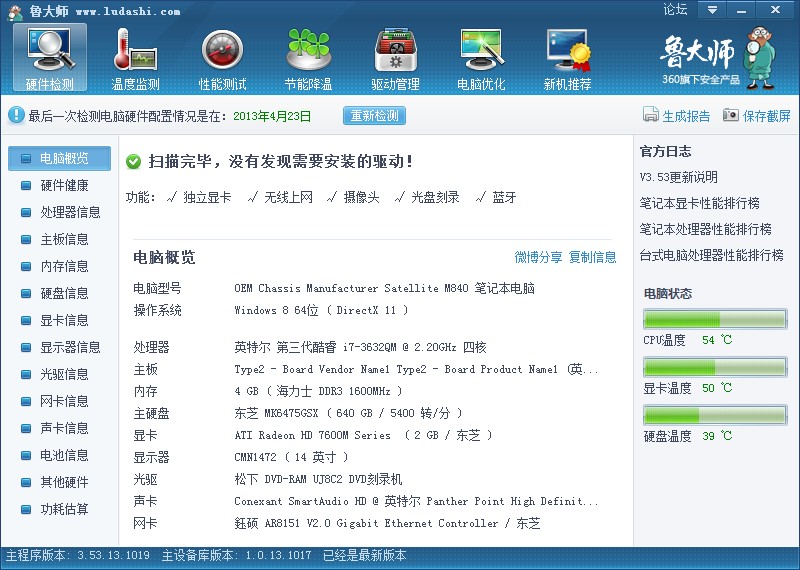Click the 复制信息 copy info link

pyautogui.click(x=592, y=257)
